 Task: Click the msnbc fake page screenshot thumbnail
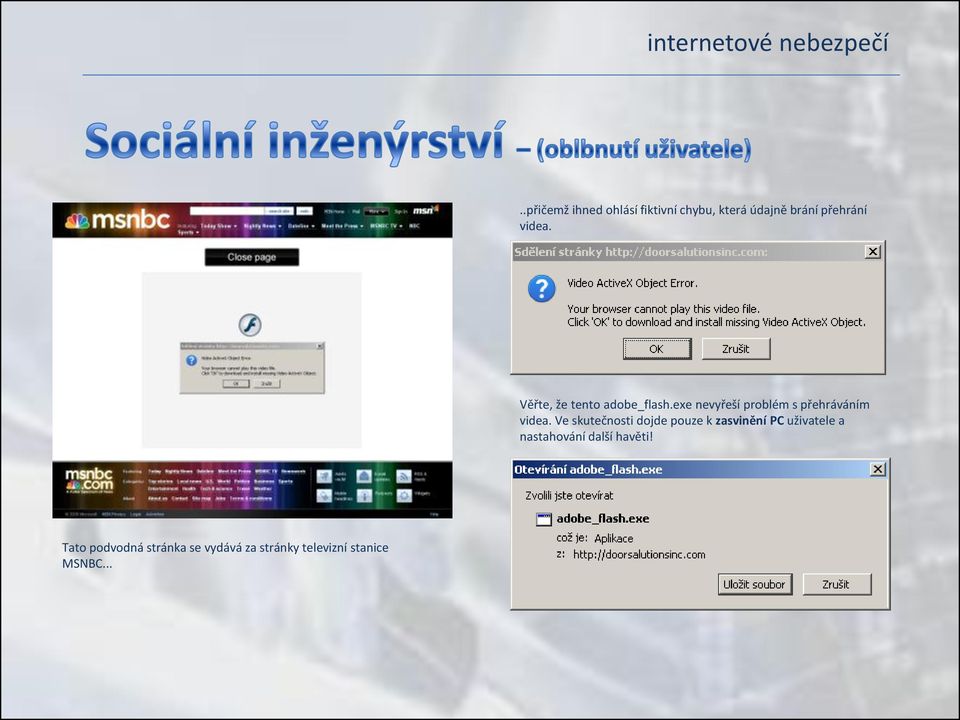tap(252, 361)
